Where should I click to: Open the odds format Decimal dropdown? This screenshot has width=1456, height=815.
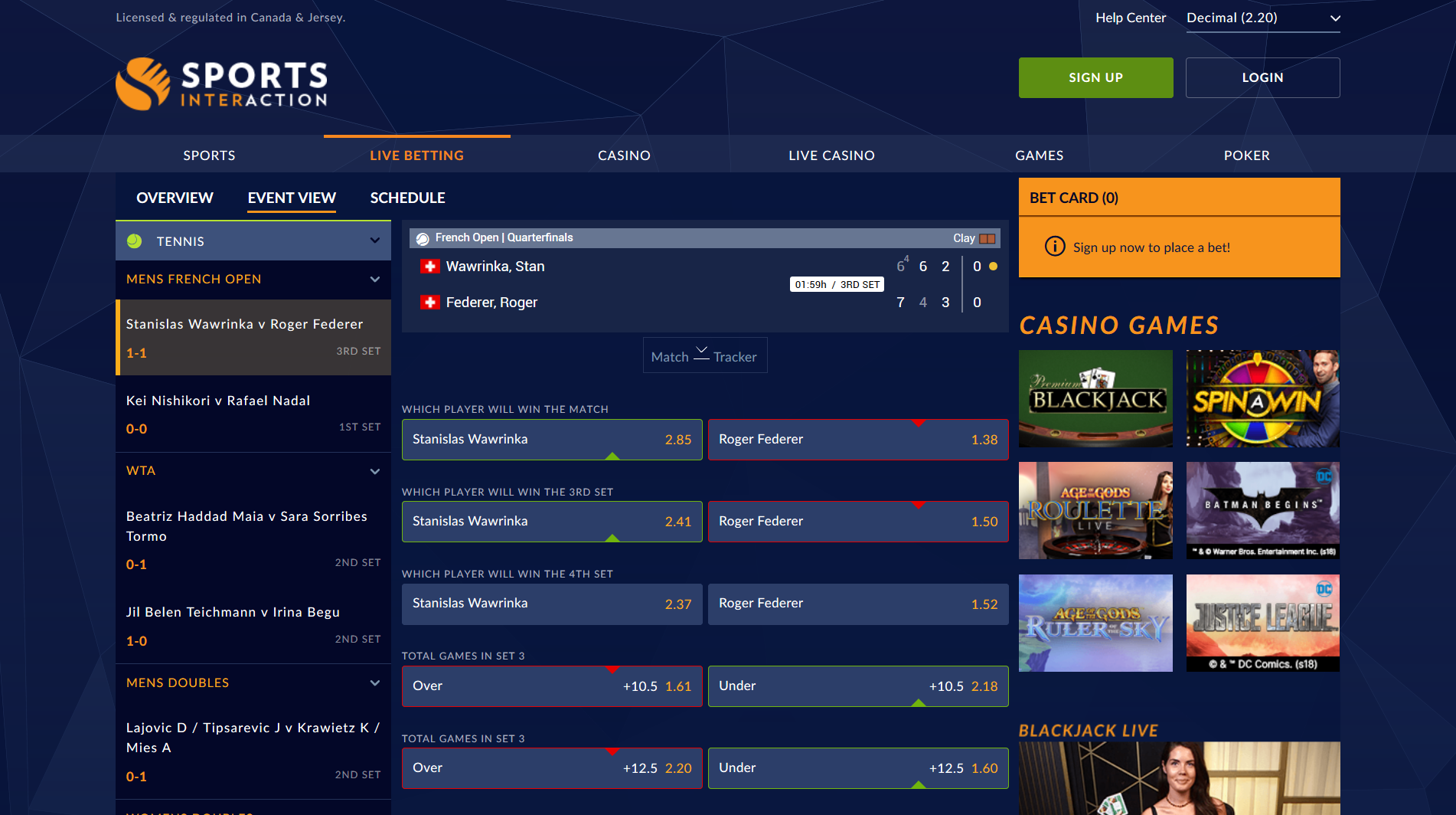[1263, 18]
